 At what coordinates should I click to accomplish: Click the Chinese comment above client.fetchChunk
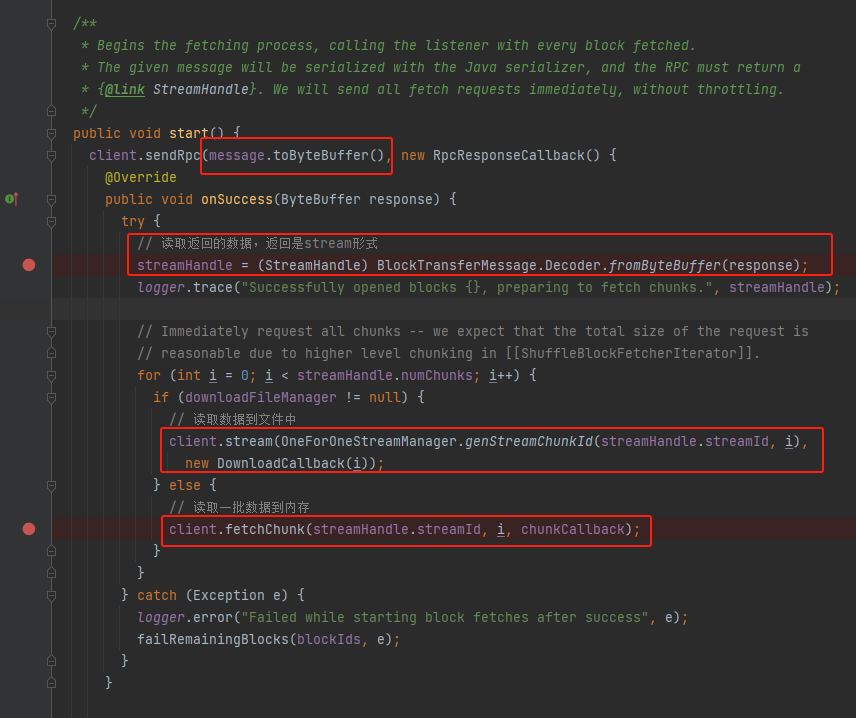click(x=239, y=507)
